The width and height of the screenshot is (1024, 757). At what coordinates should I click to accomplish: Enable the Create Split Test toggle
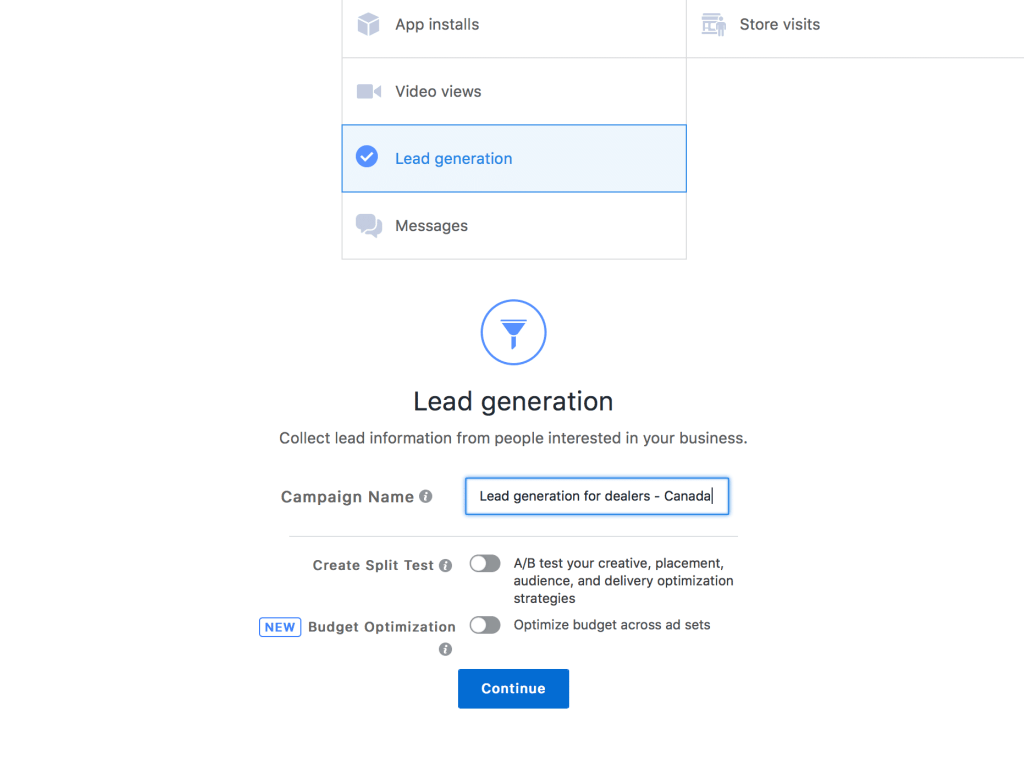(484, 563)
